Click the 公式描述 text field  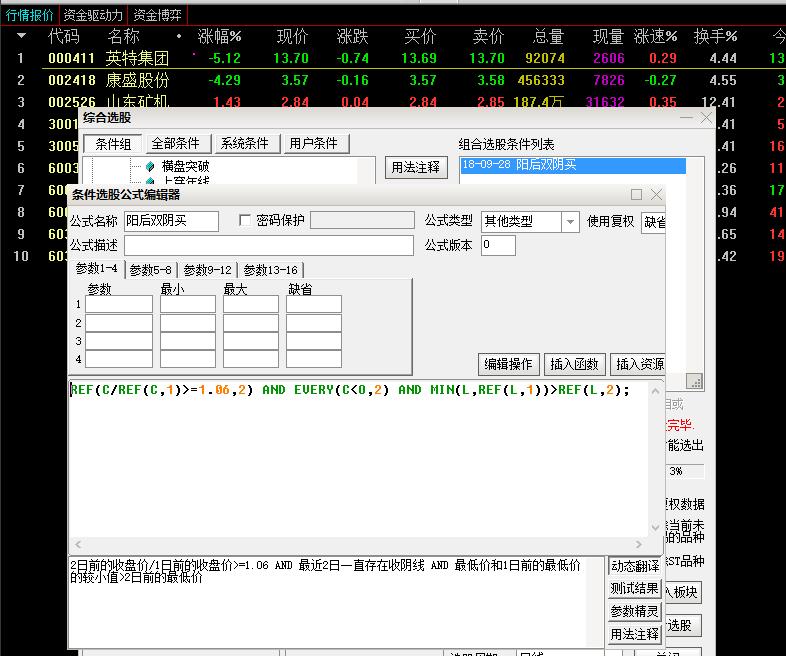(x=268, y=245)
